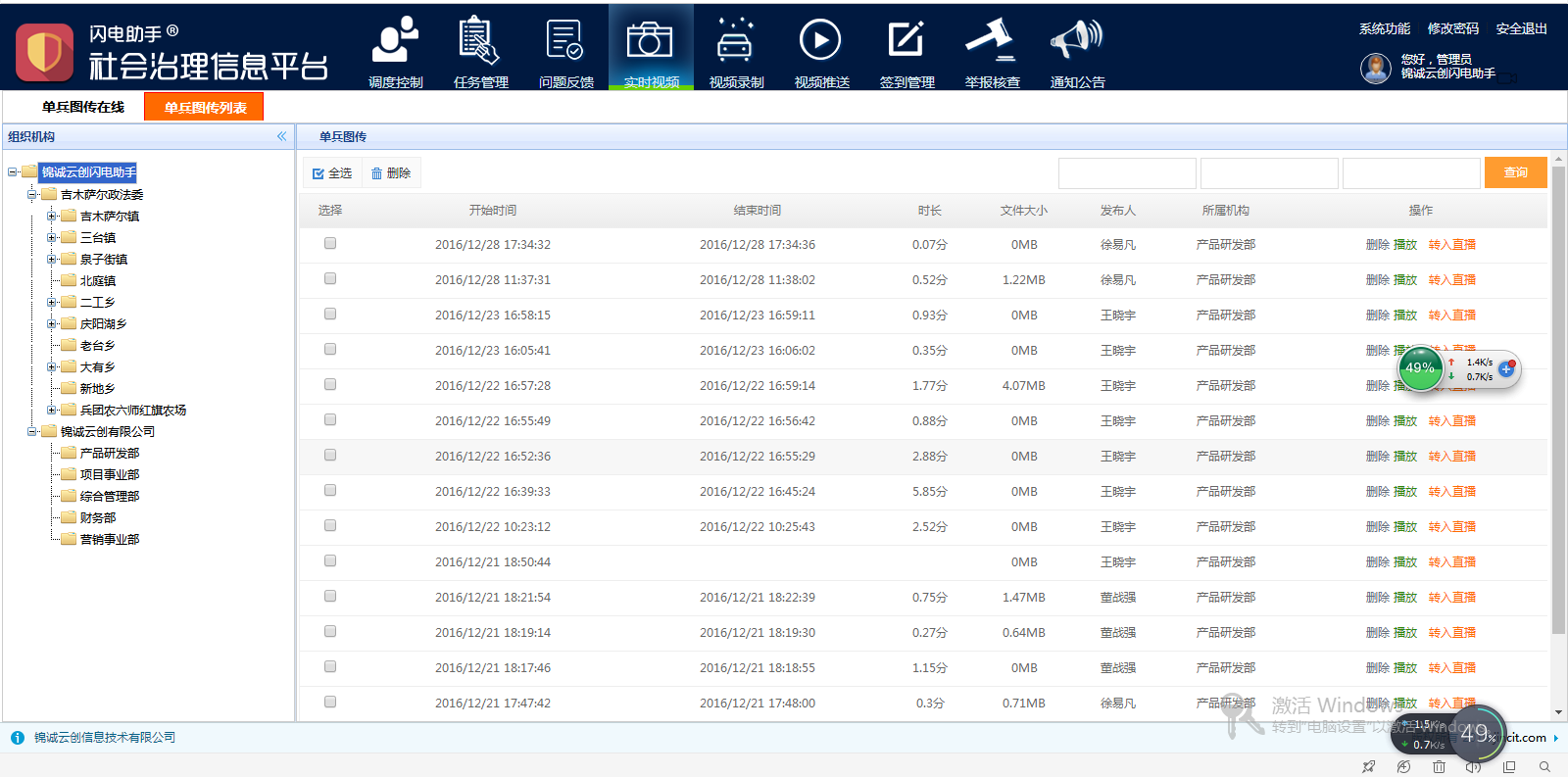The width and height of the screenshot is (1568, 777).
Task: Check the row starting 2016/12/28 17:34:32
Action: click(x=330, y=243)
